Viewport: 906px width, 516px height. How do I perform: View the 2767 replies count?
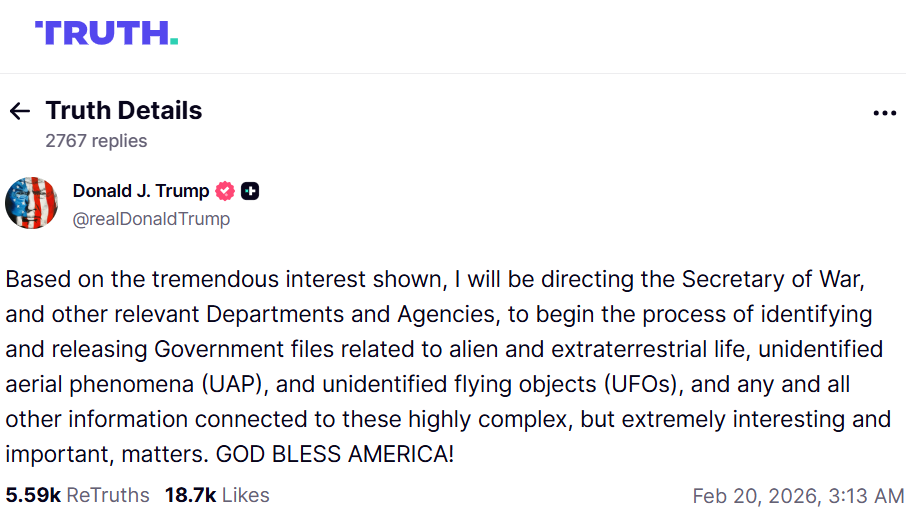96,141
